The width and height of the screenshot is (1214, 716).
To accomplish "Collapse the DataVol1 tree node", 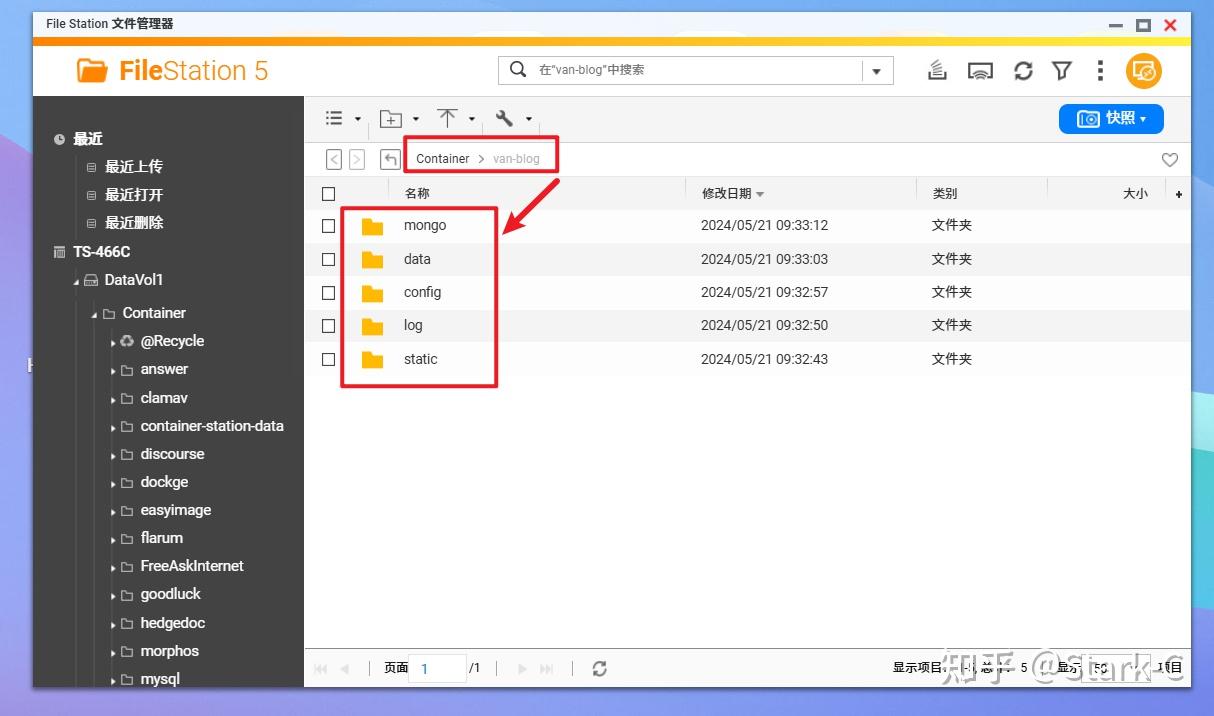I will [75, 280].
